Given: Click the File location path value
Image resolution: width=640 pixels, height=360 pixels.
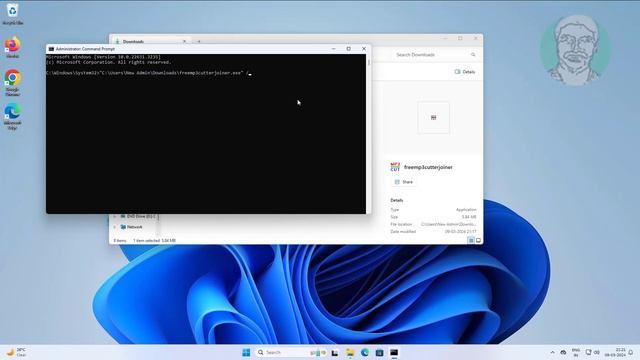Looking at the screenshot, I should pyautogui.click(x=449, y=224).
